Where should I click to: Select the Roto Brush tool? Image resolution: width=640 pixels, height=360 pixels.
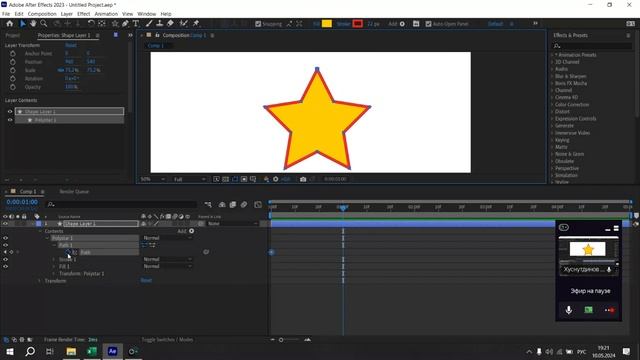(x=184, y=24)
